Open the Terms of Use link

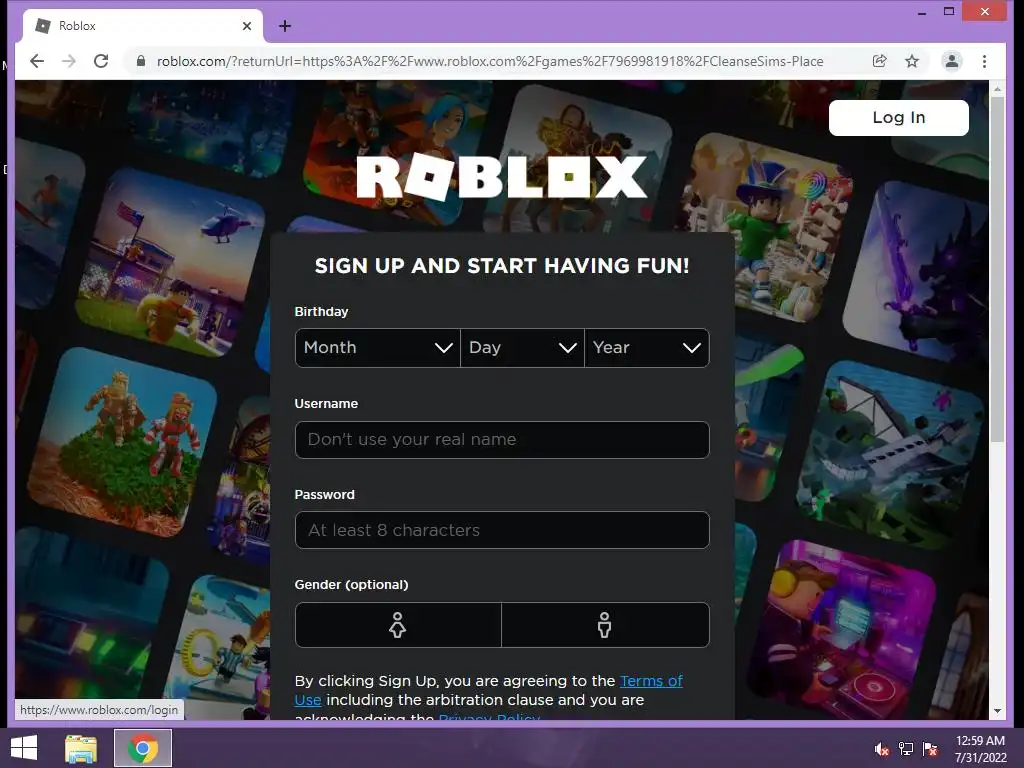(x=651, y=680)
